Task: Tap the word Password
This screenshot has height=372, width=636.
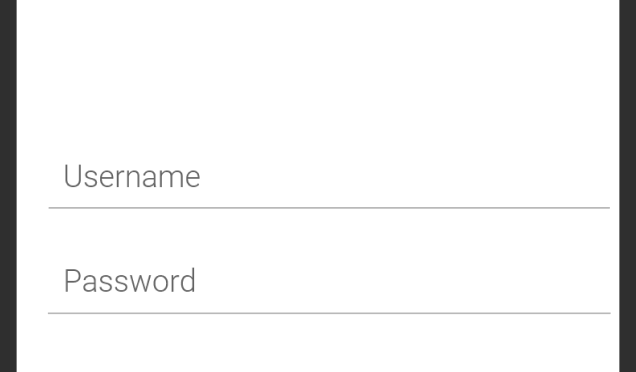Action: click(x=130, y=281)
